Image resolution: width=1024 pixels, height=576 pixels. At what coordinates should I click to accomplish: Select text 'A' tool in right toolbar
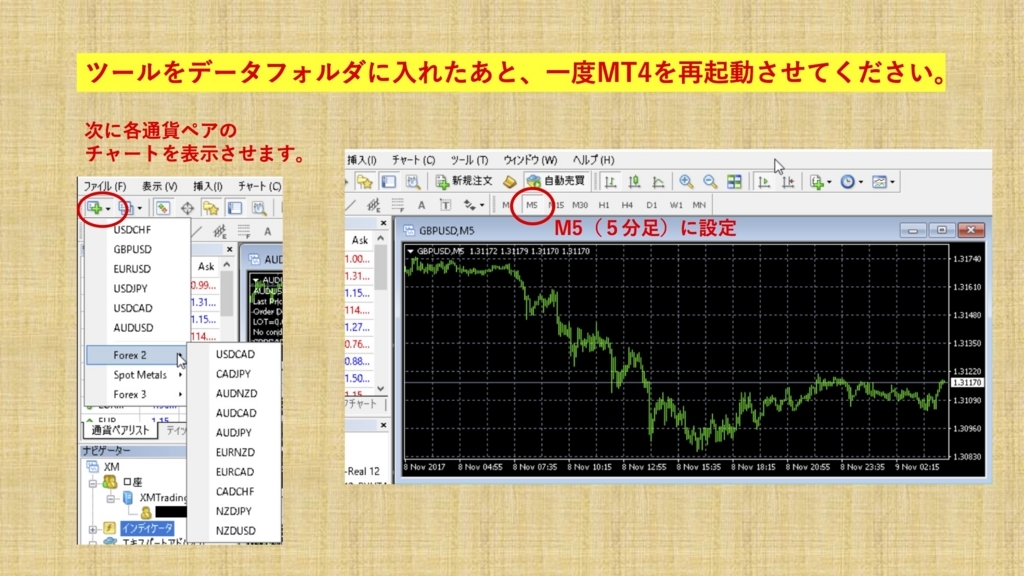[421, 205]
